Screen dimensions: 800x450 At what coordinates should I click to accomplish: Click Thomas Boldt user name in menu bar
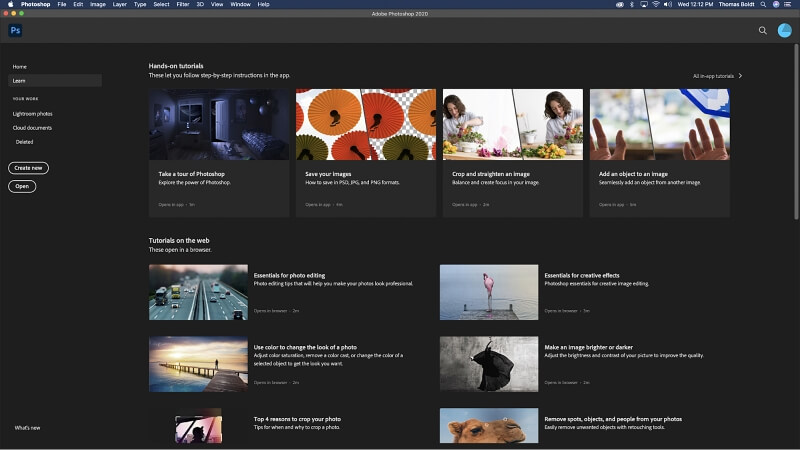click(x=736, y=4)
